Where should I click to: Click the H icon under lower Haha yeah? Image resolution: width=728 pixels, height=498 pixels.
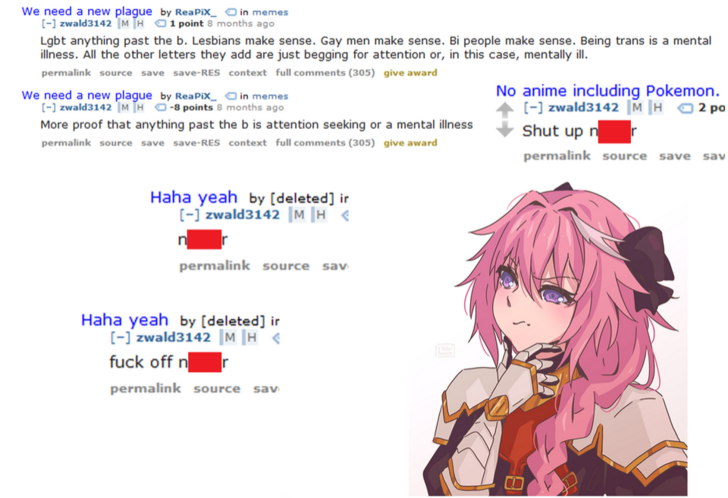coord(250,337)
